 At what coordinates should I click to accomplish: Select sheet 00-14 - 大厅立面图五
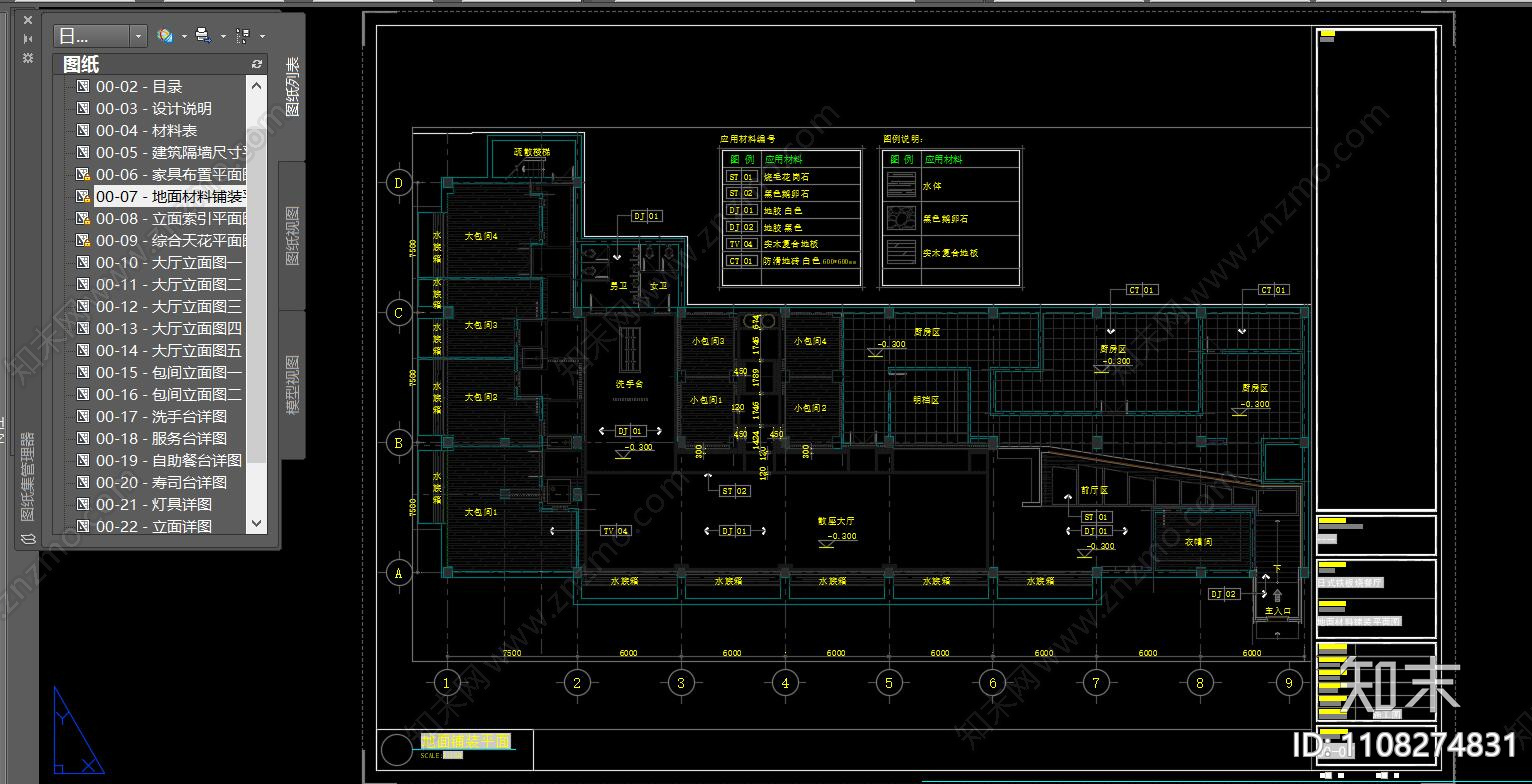point(169,351)
